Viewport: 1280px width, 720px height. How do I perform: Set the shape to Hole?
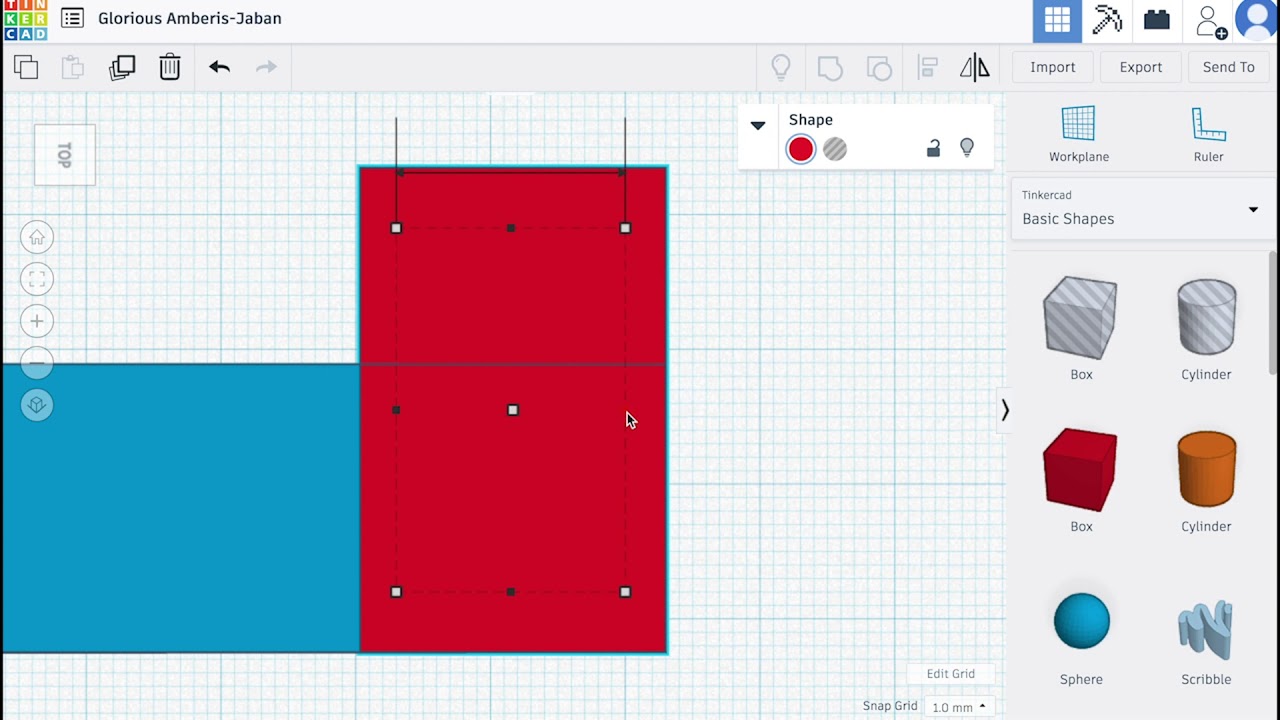(835, 149)
